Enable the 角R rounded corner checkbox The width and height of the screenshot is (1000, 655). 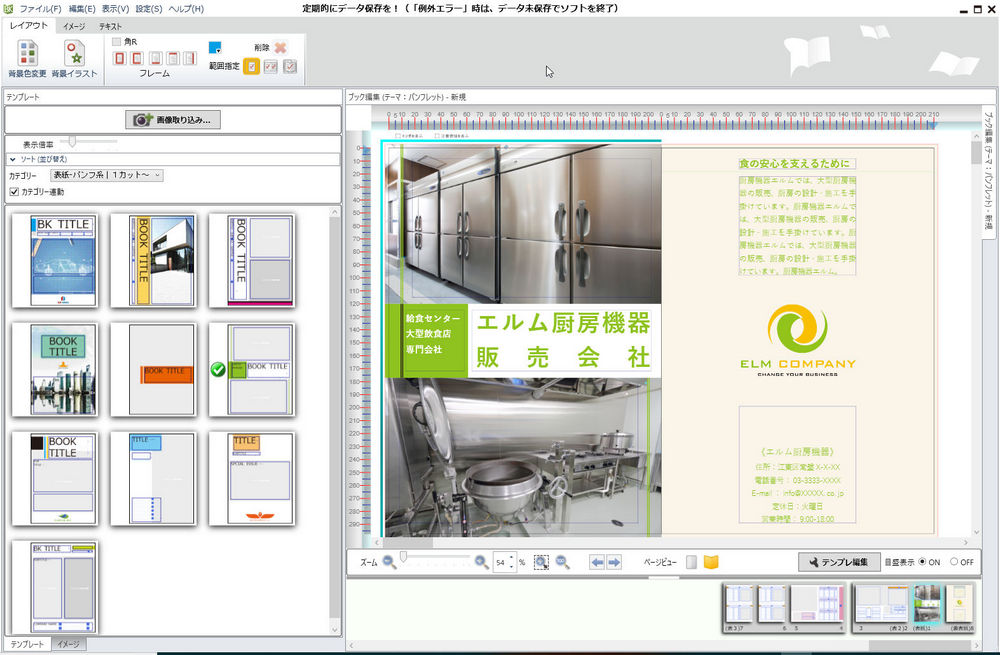pyautogui.click(x=117, y=42)
